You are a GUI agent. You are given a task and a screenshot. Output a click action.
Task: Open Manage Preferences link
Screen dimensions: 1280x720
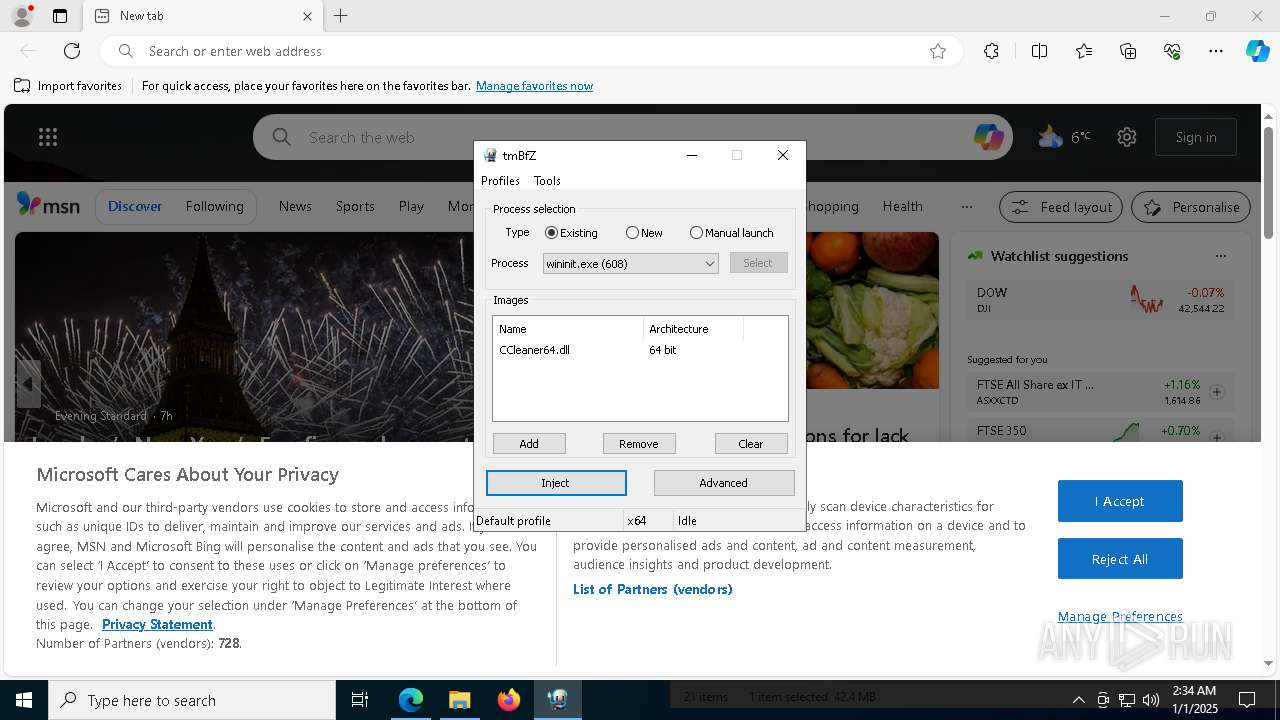point(1120,617)
